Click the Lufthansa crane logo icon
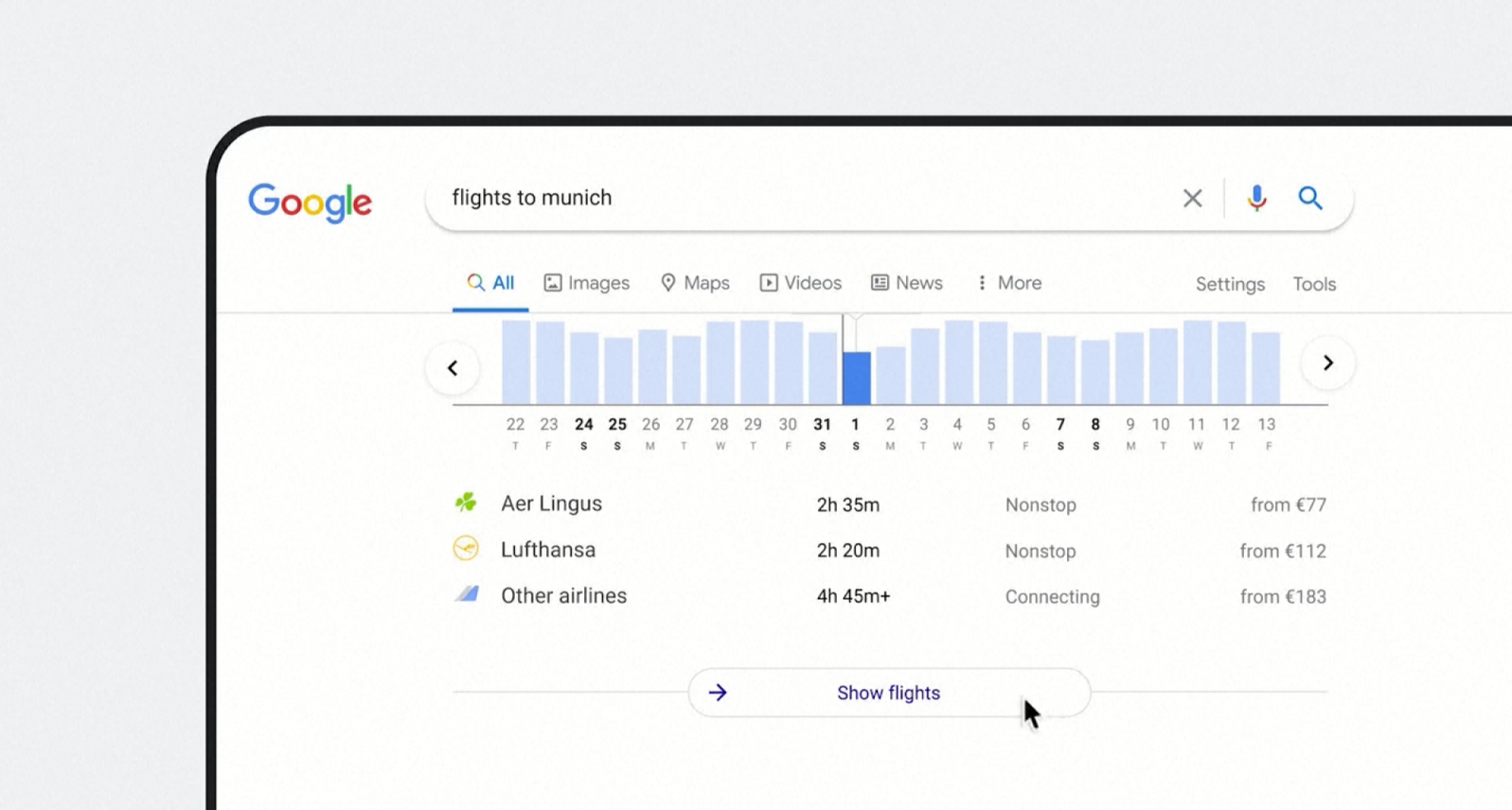Screen dimensions: 1512x810 point(466,549)
